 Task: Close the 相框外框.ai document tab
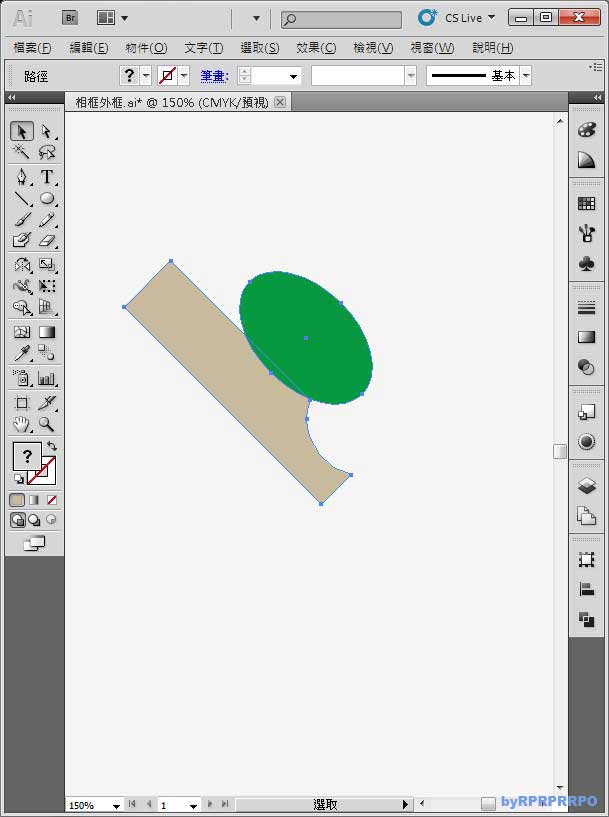(x=280, y=102)
